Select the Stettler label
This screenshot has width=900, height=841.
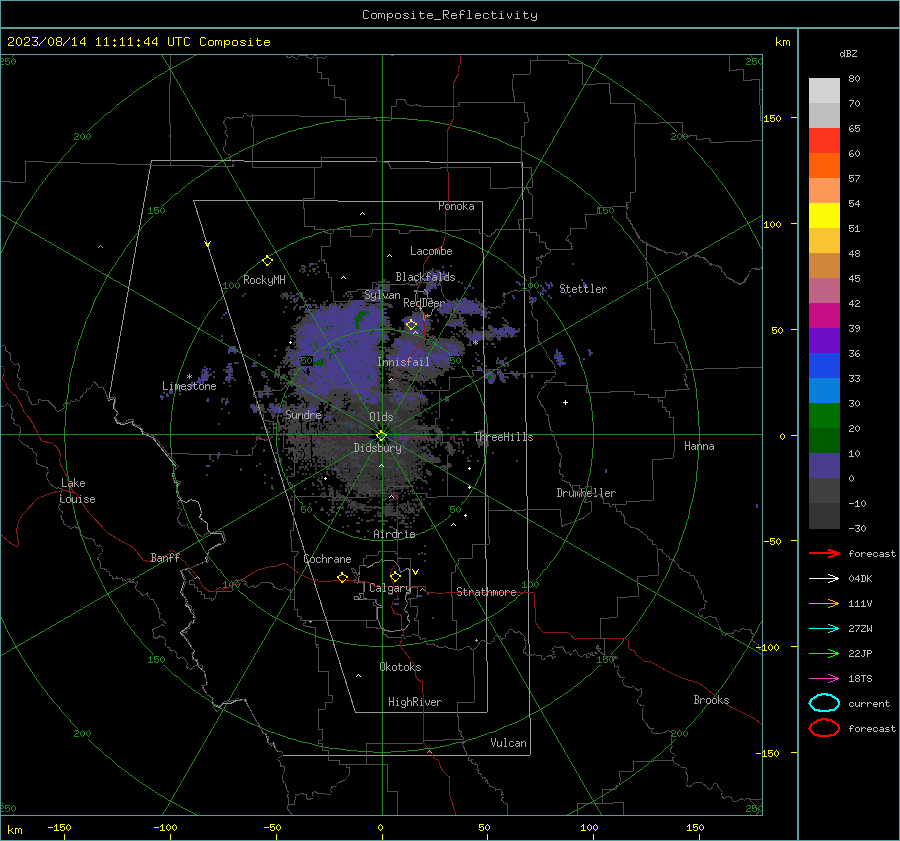point(583,289)
